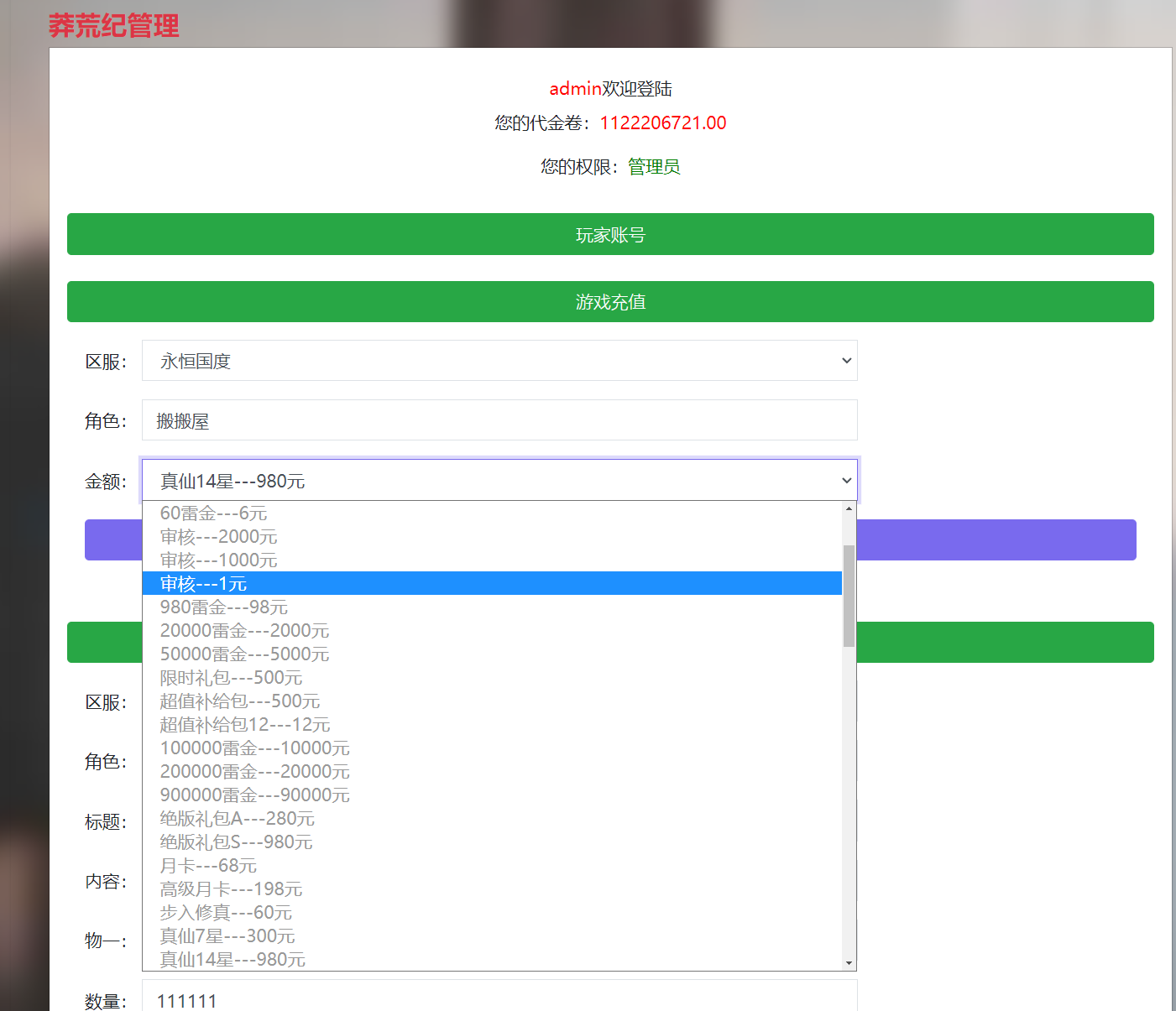
Task: Choose 真仙7星---300元 option
Action: (227, 935)
